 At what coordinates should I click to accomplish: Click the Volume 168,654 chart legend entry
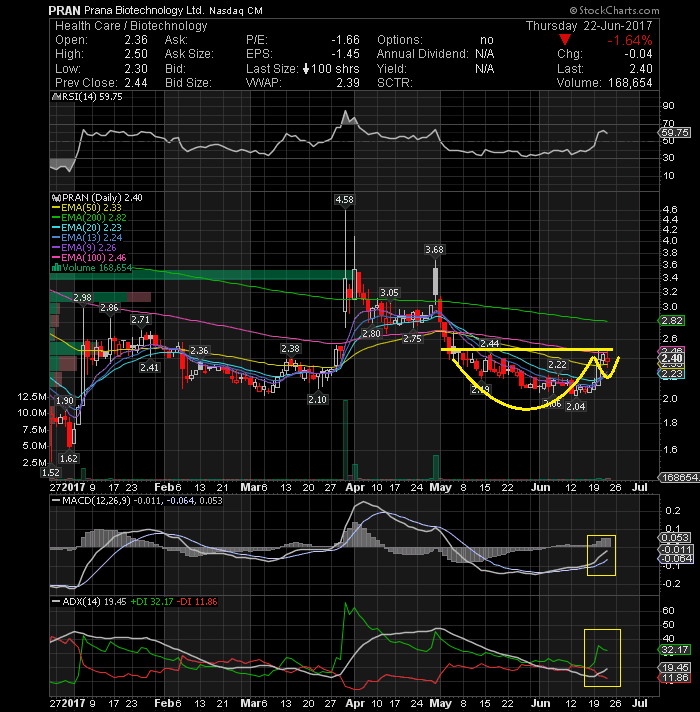pyautogui.click(x=97, y=267)
